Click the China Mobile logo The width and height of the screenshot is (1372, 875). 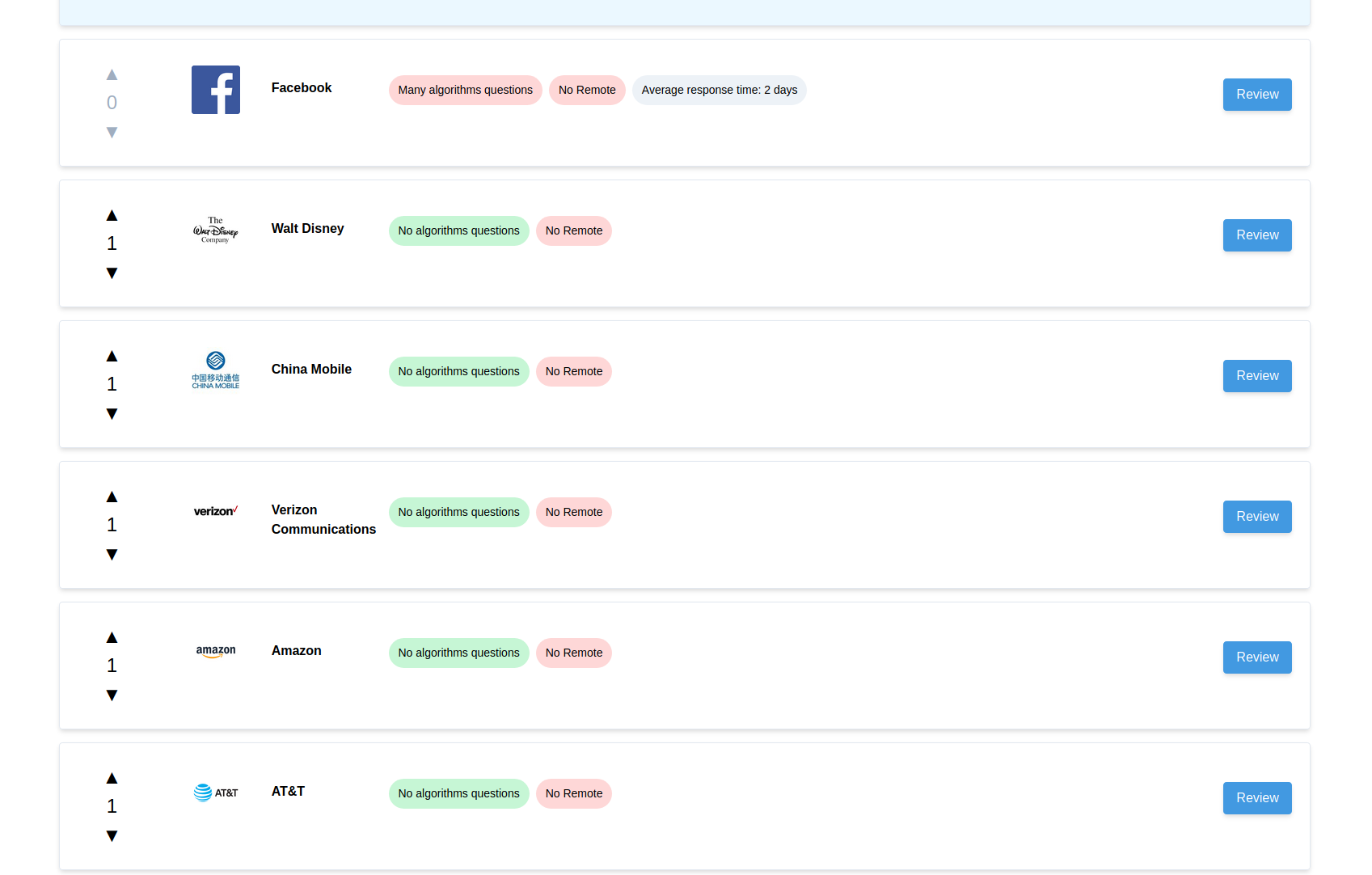(215, 370)
